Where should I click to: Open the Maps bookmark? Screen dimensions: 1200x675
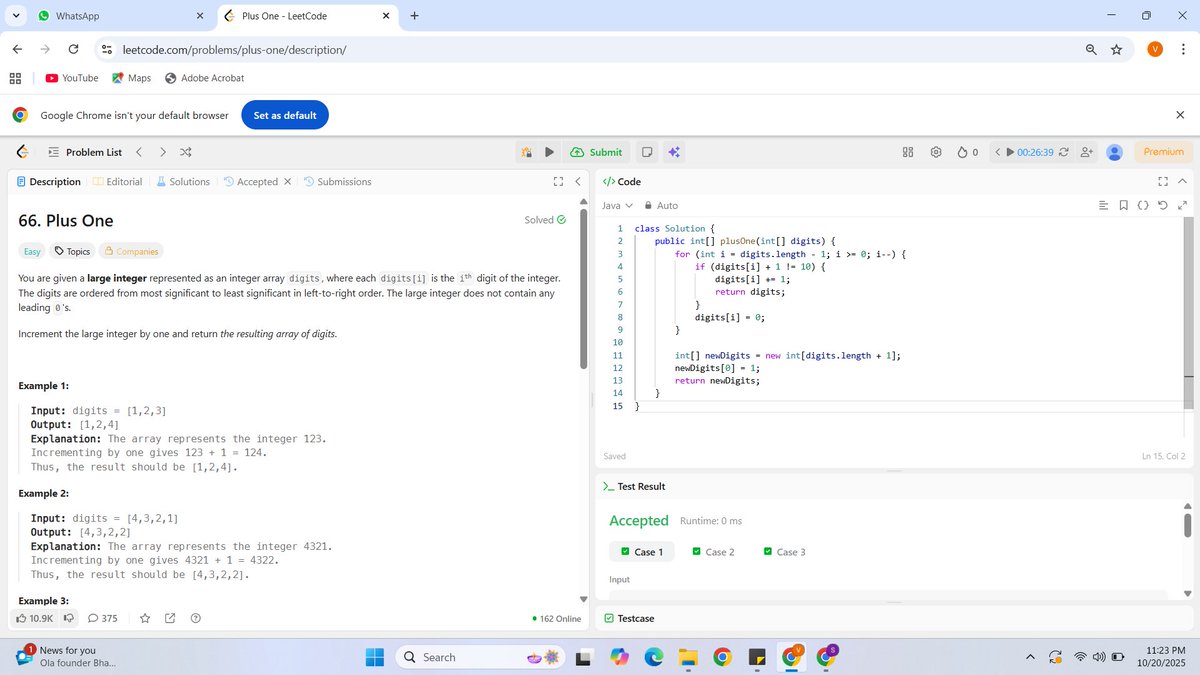click(x=131, y=78)
